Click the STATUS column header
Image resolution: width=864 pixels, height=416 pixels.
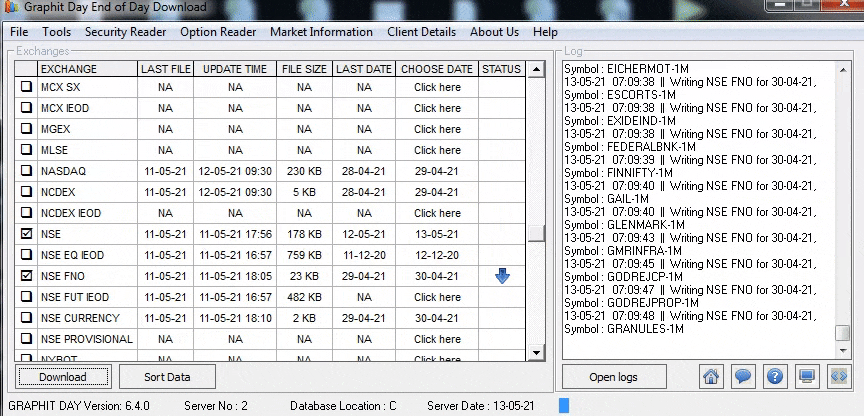coord(501,69)
